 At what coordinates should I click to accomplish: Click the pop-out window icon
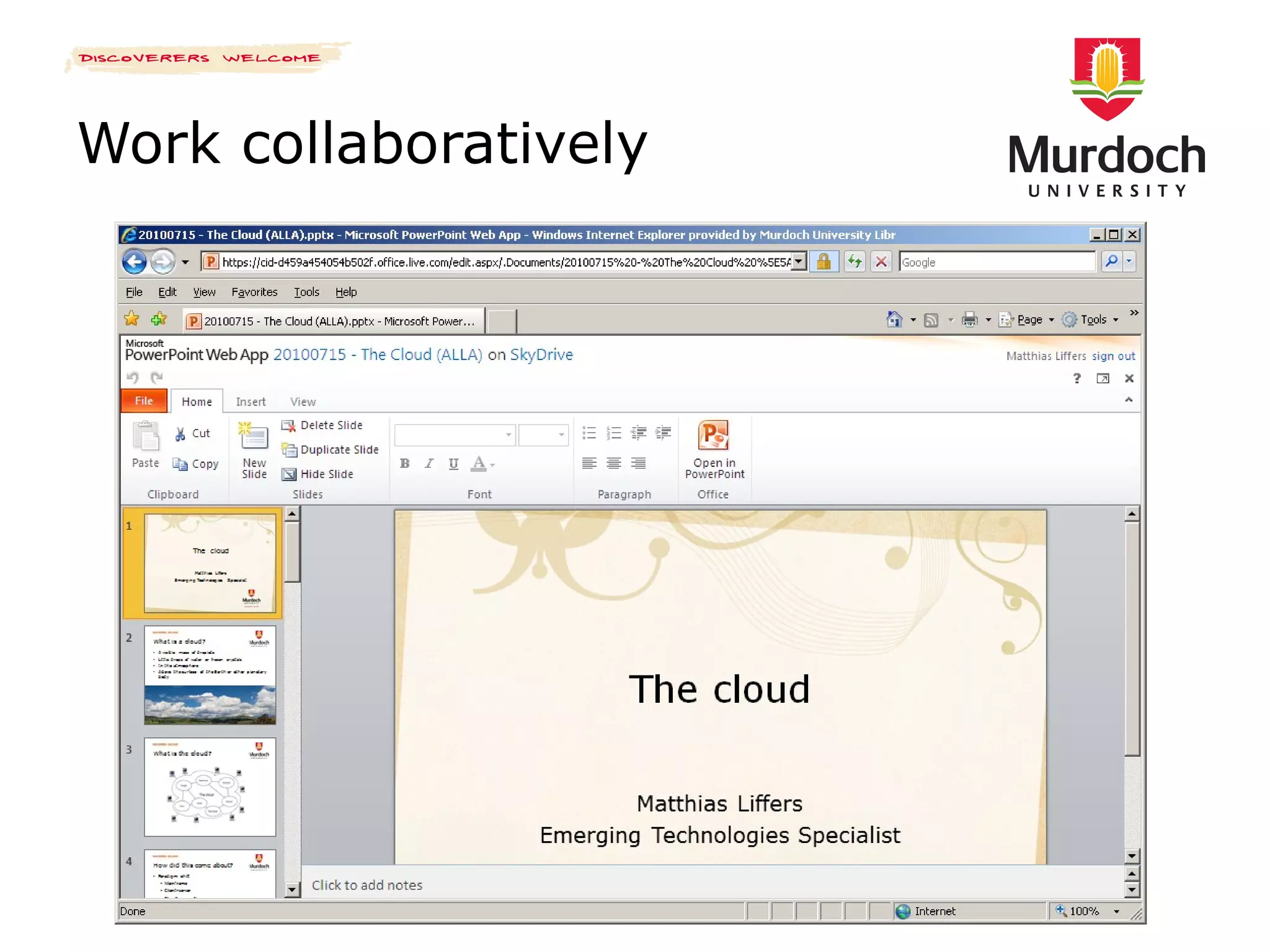tap(1103, 379)
